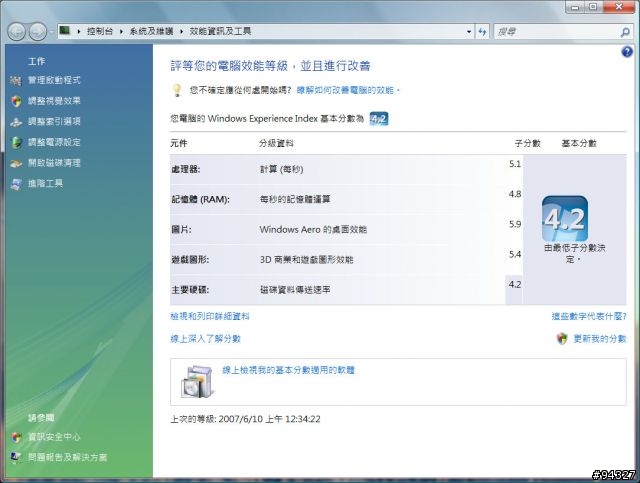Expand the arrow before 控制台 breadcrumb
Screen dimensions: 640x483
pos(79,31)
